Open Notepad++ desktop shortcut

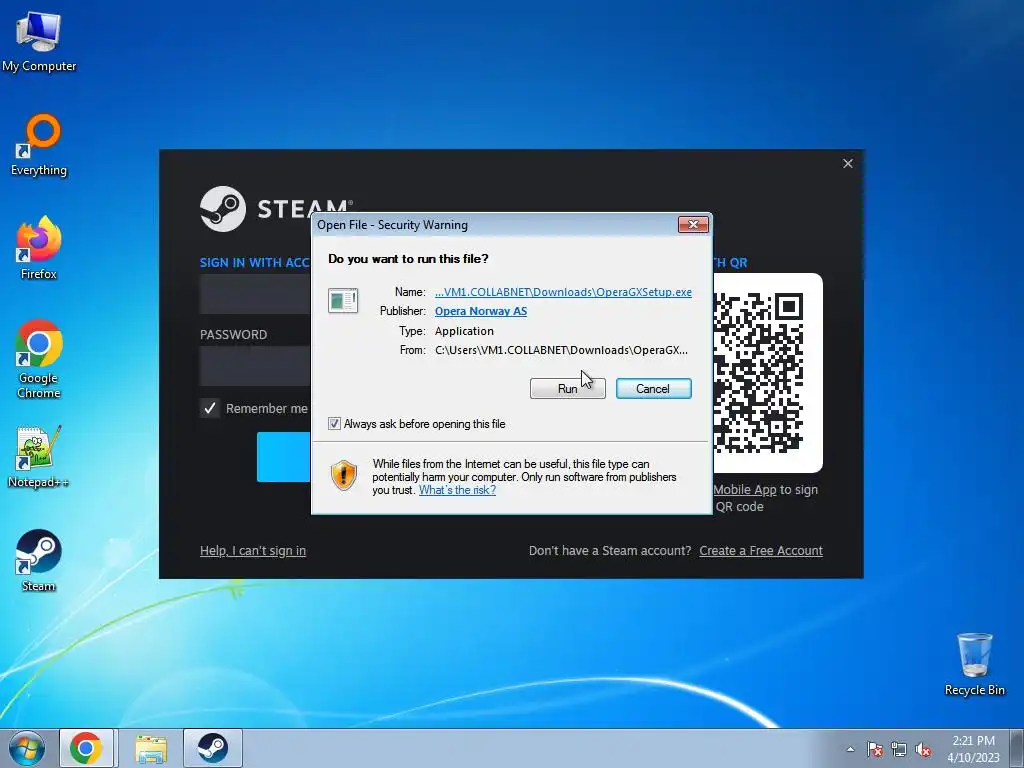tap(39, 456)
